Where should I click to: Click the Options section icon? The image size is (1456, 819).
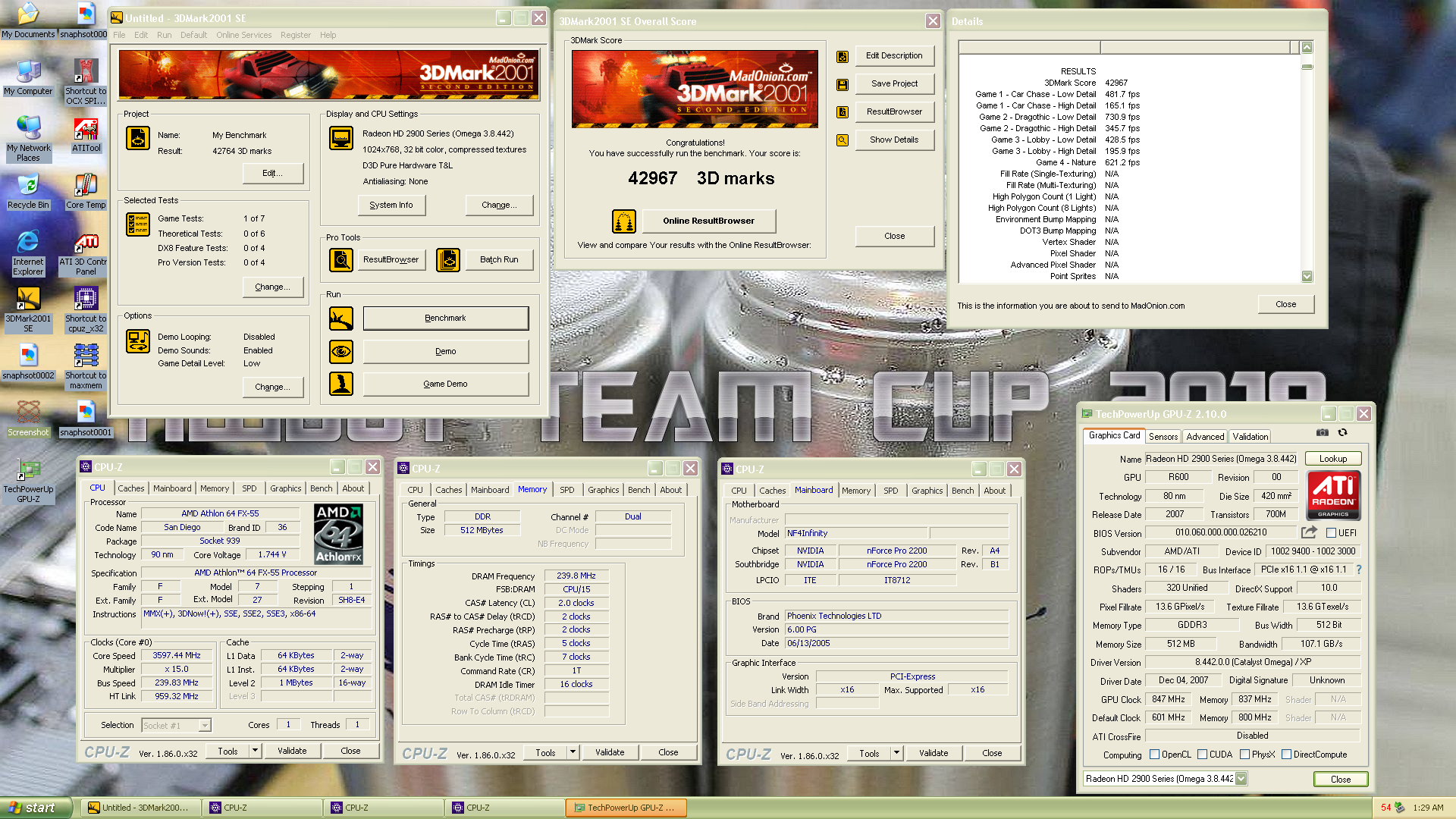click(138, 341)
